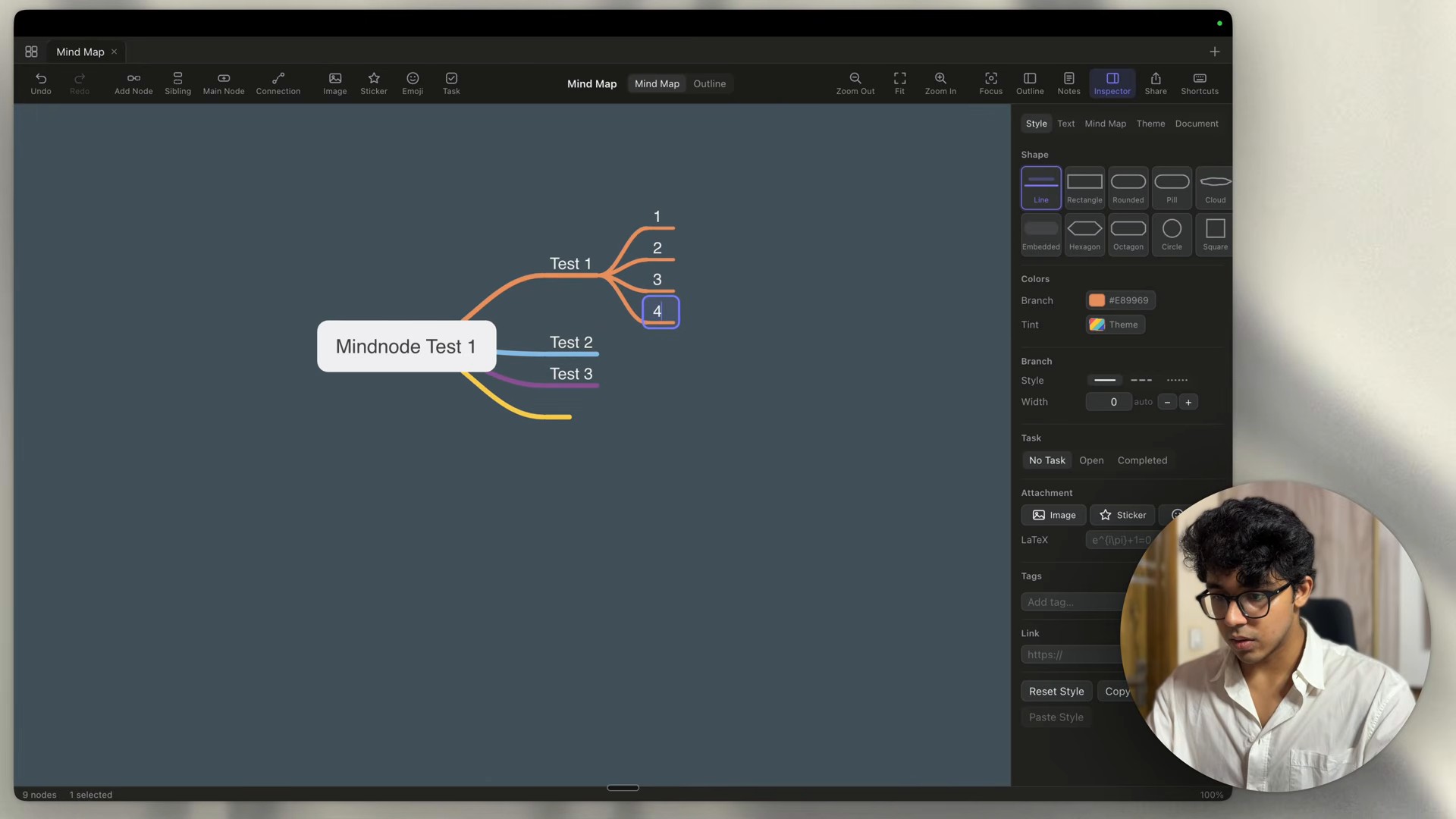Insert an Image via toolbar icon
The height and width of the screenshot is (819, 1456).
pos(335,83)
